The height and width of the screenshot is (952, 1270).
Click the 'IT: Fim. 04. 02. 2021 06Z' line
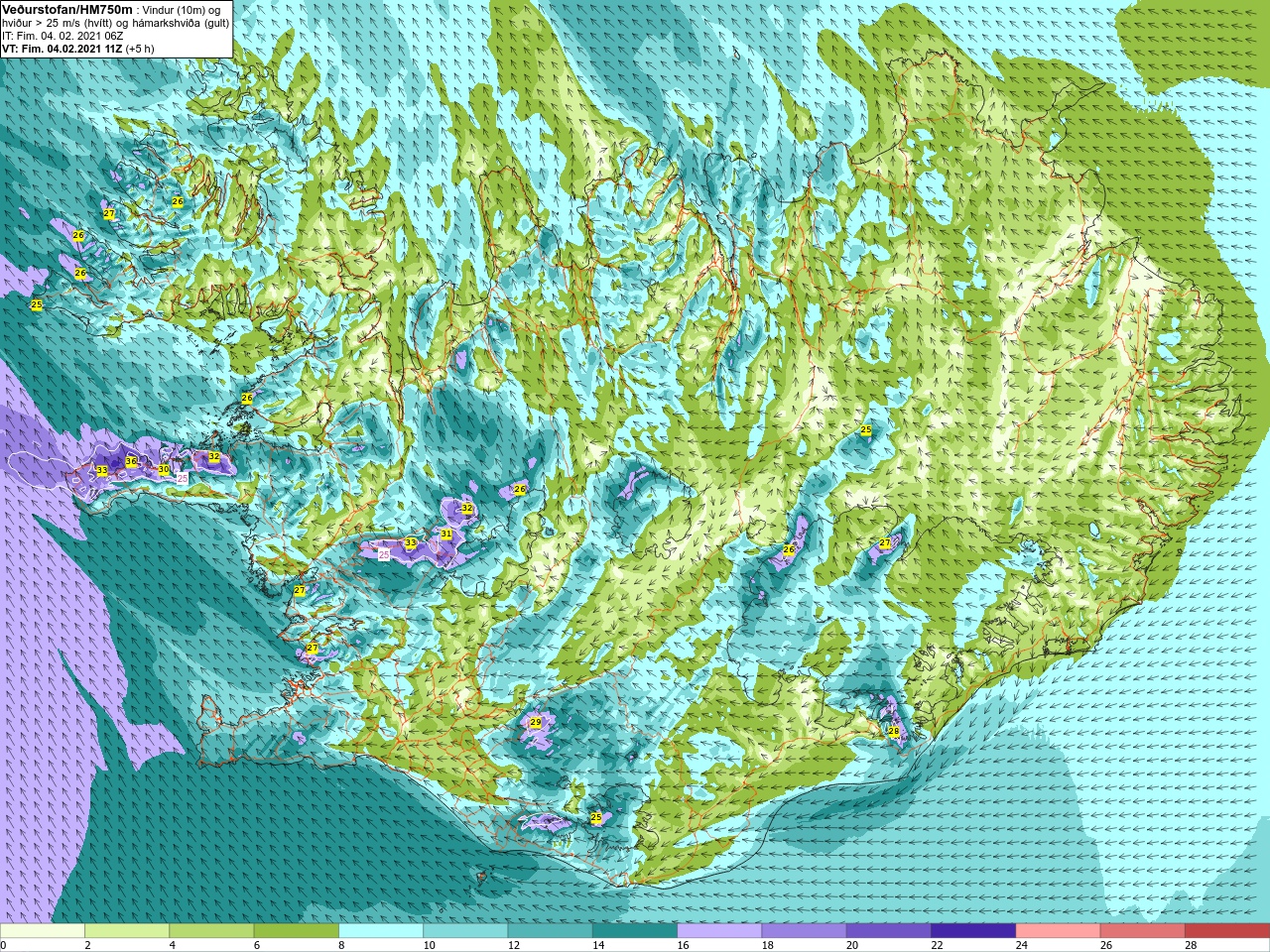pyautogui.click(x=63, y=36)
